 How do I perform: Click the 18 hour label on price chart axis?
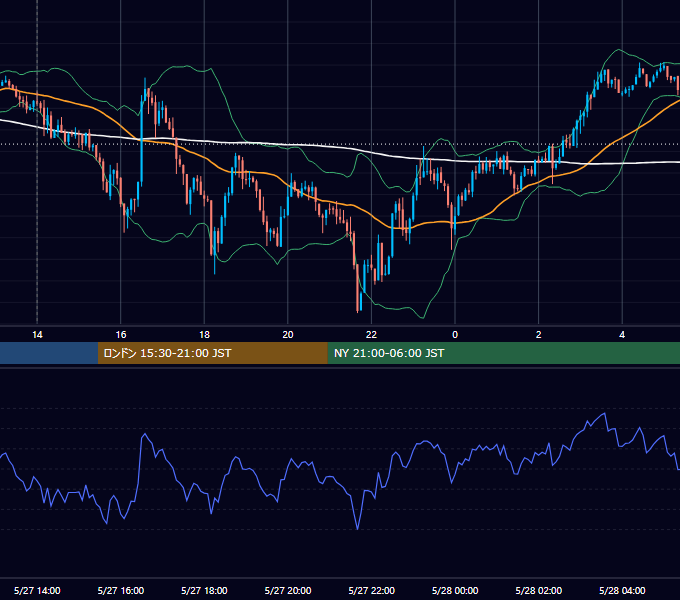(204, 335)
